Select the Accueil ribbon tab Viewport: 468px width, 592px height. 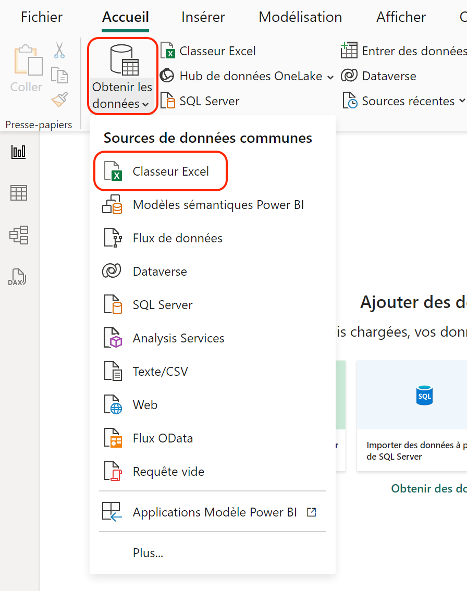click(125, 17)
